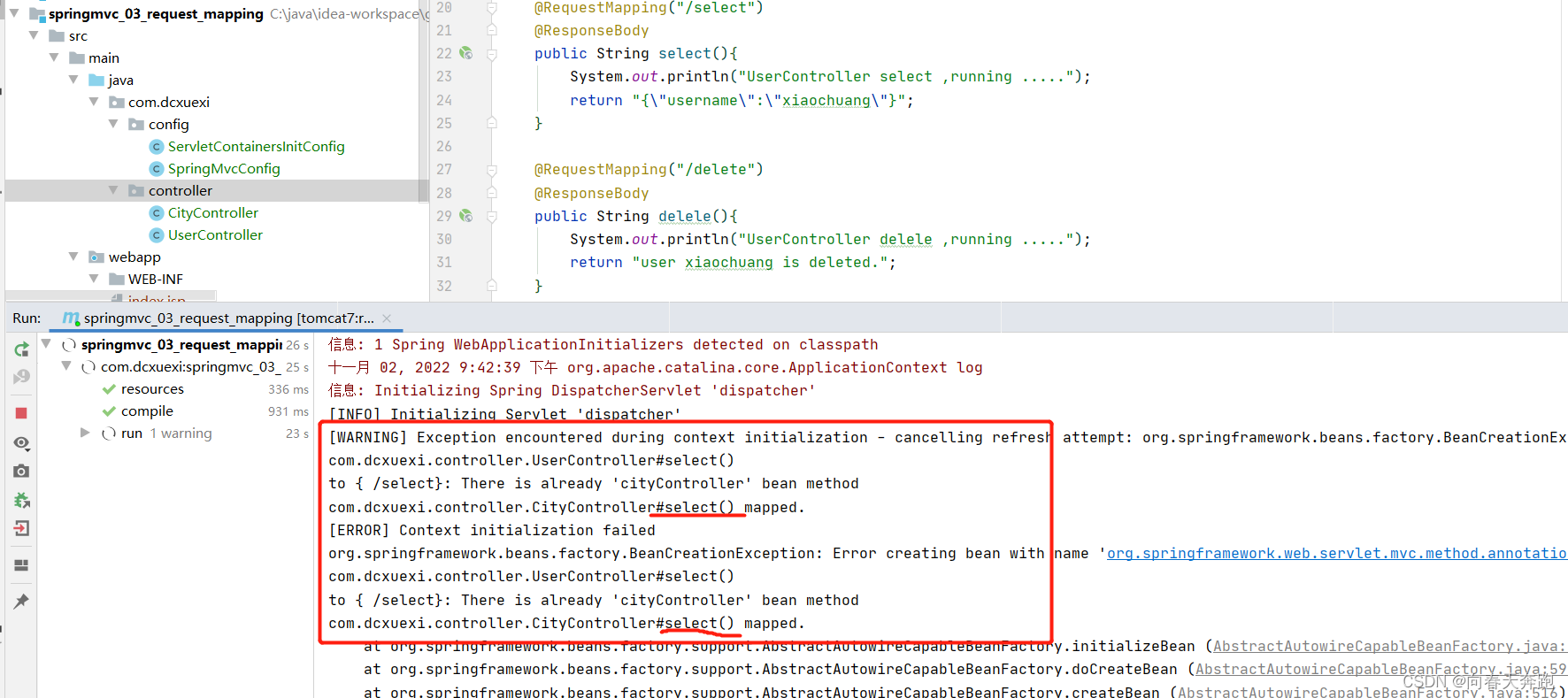
Task: Click the @RequestMapping("/select") annotation
Action: 649,8
